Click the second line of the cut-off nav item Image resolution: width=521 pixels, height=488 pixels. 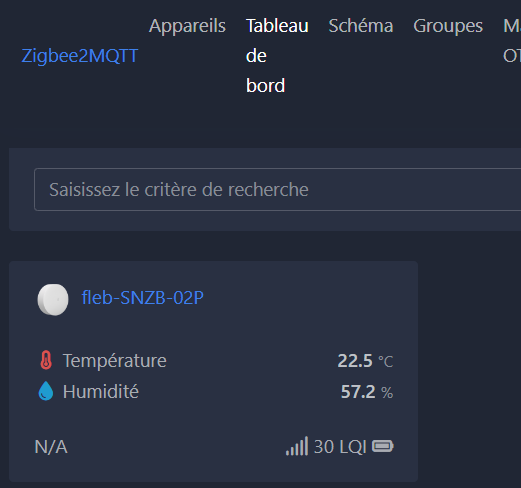click(x=512, y=56)
